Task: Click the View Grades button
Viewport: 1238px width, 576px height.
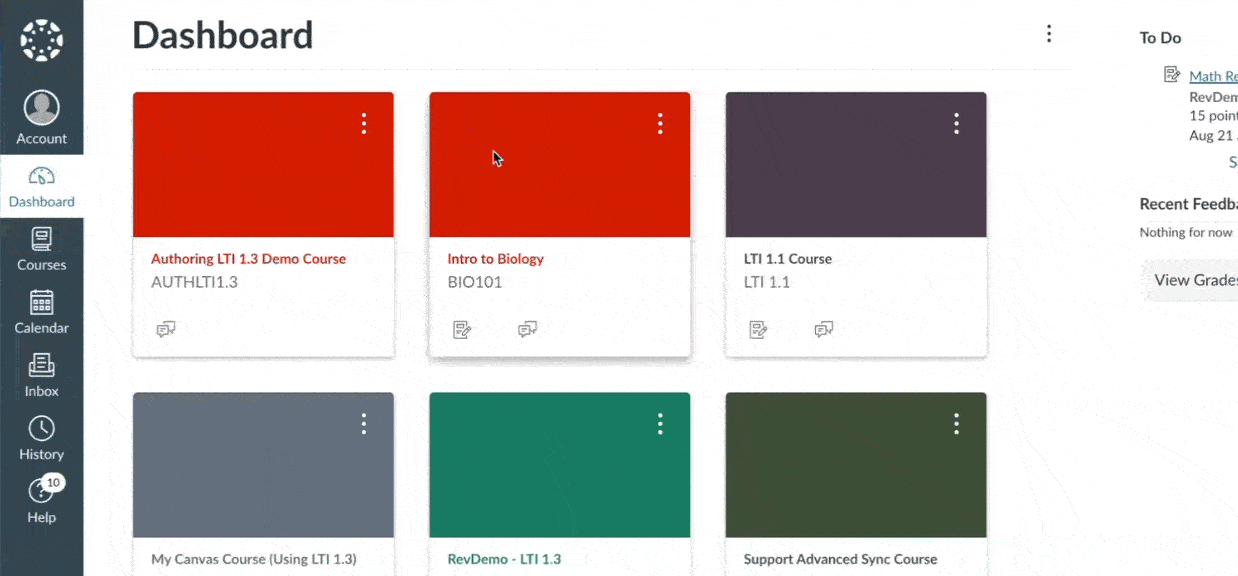Action: [x=1194, y=280]
